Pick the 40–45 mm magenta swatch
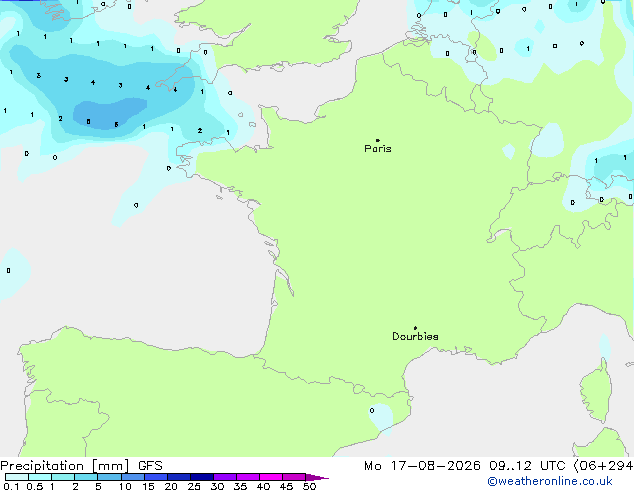 271,477
